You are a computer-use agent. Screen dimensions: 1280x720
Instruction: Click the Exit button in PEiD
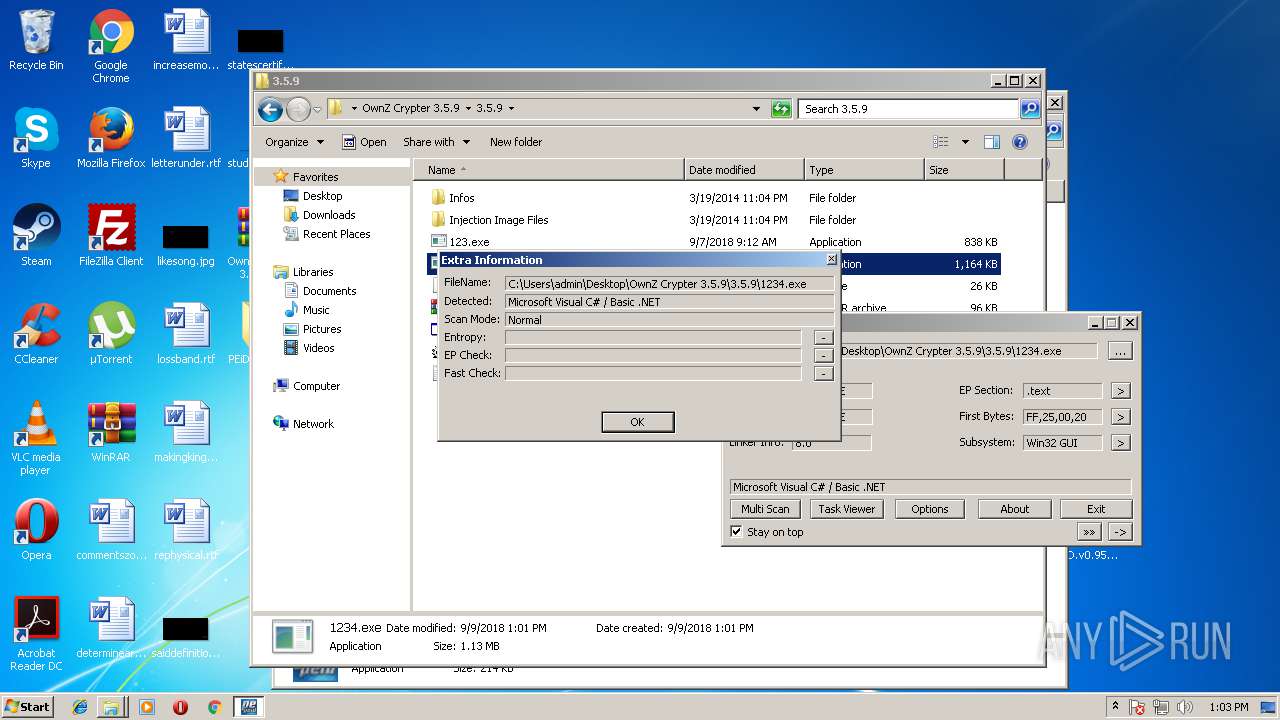(x=1096, y=509)
